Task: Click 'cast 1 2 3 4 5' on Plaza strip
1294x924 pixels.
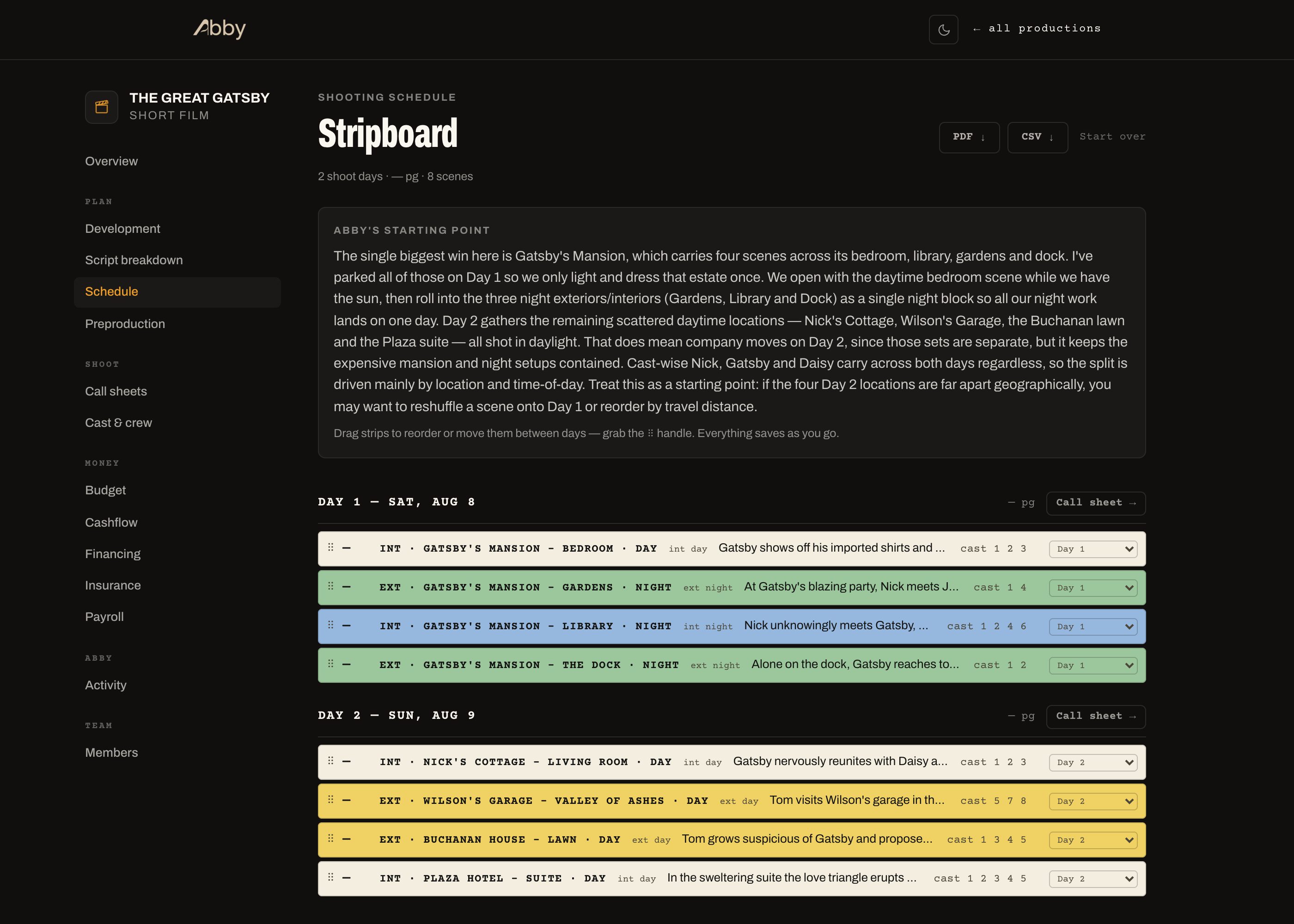Action: tap(981, 878)
